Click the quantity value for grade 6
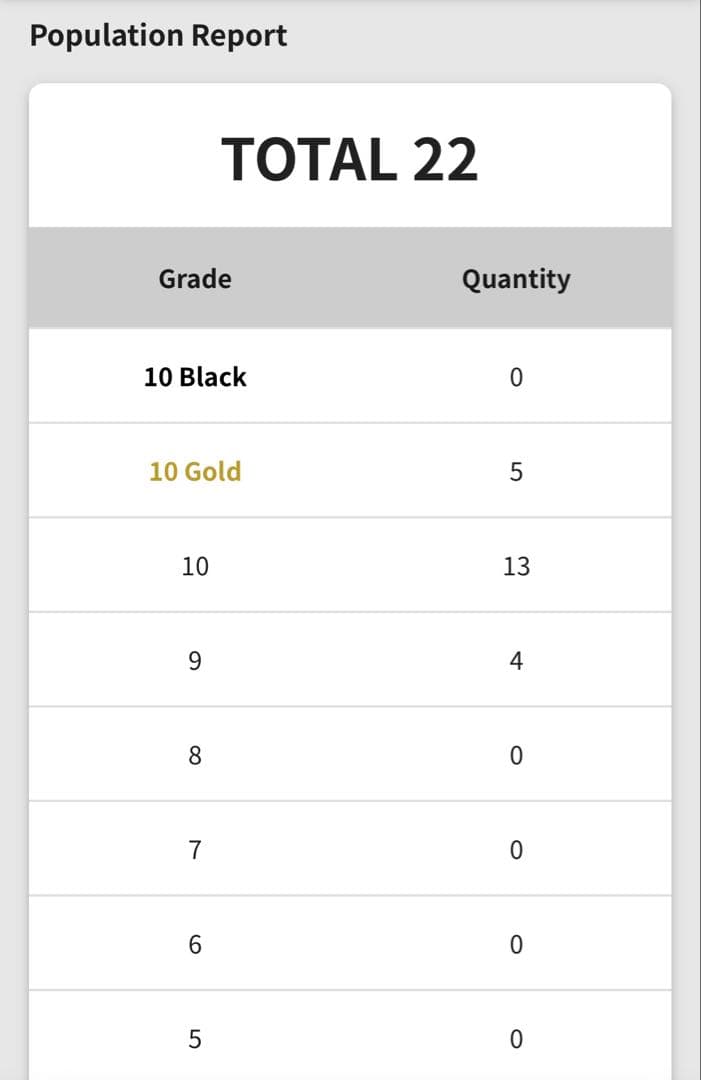701x1080 pixels. coord(516,944)
